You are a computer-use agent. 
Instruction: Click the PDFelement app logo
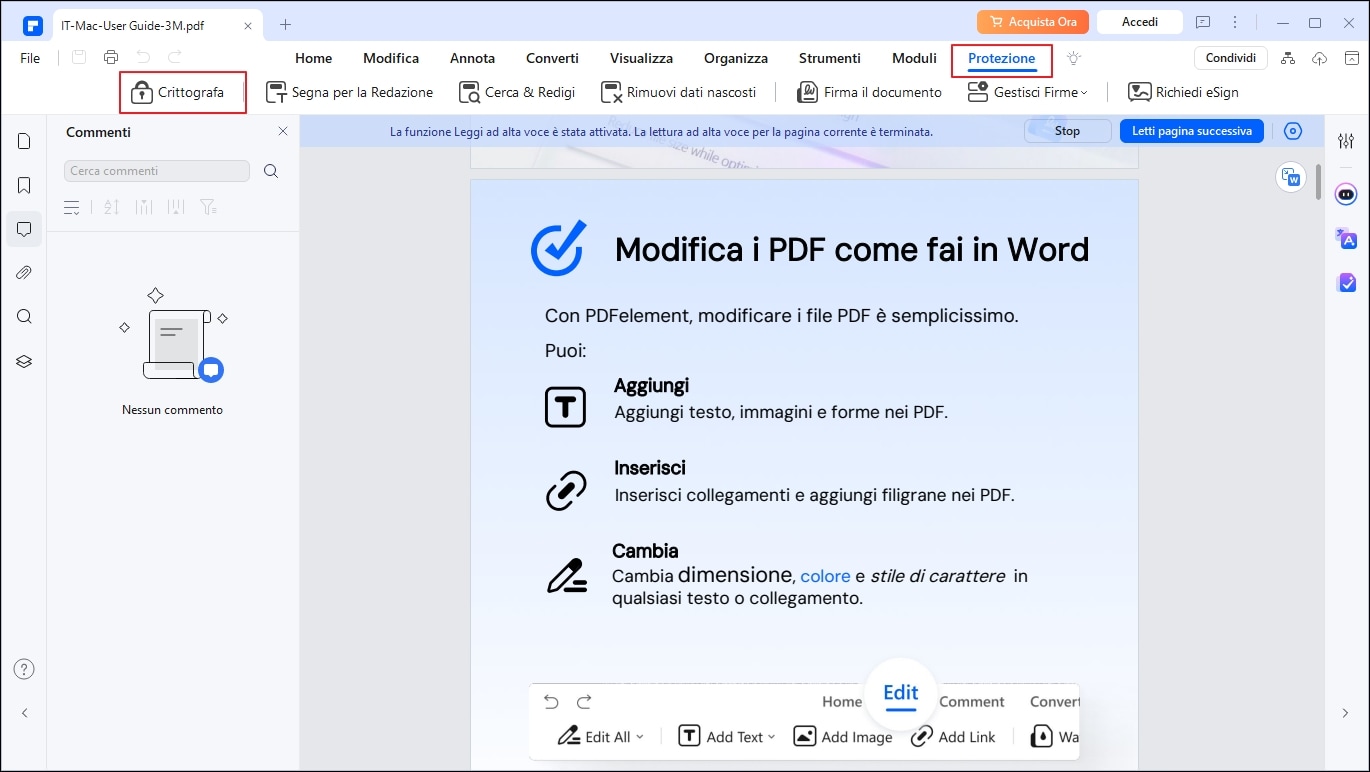(32, 24)
